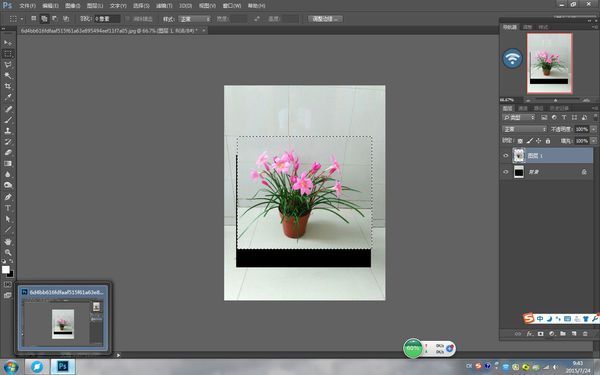Open the Edit menu
The height and width of the screenshot is (375, 600).
tap(50, 6)
